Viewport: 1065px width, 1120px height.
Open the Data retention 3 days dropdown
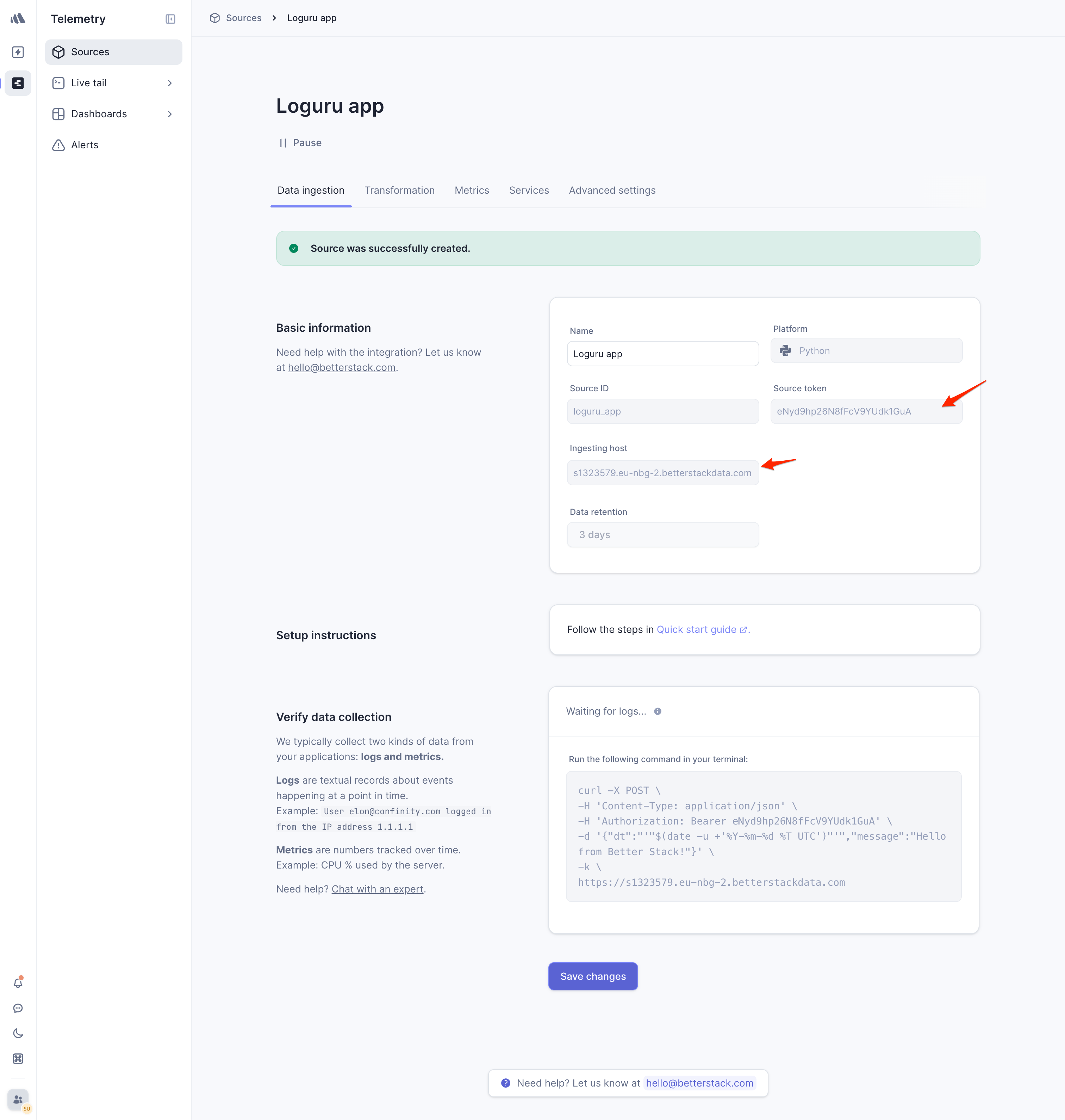pyautogui.click(x=662, y=535)
